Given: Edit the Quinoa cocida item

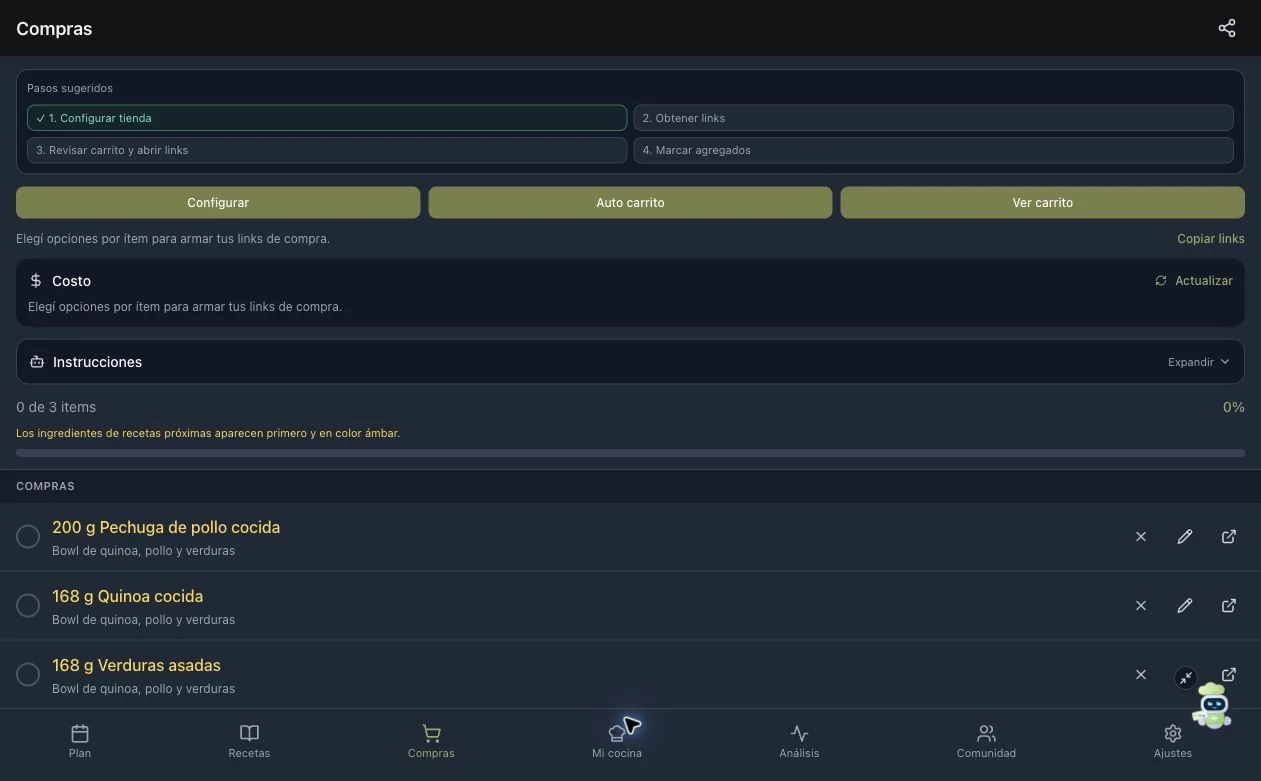Looking at the screenshot, I should pyautogui.click(x=1185, y=606).
